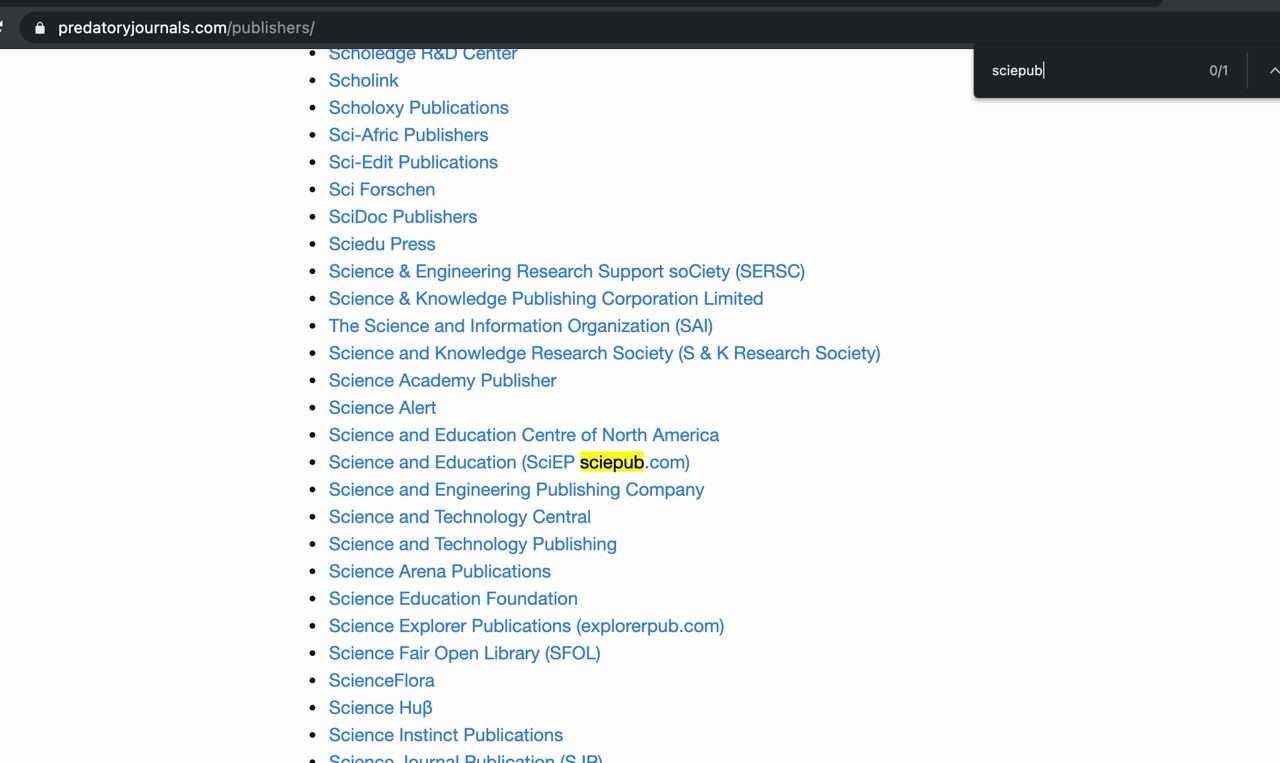Open the Scholoxy Publications link
The height and width of the screenshot is (763, 1280).
tap(419, 107)
